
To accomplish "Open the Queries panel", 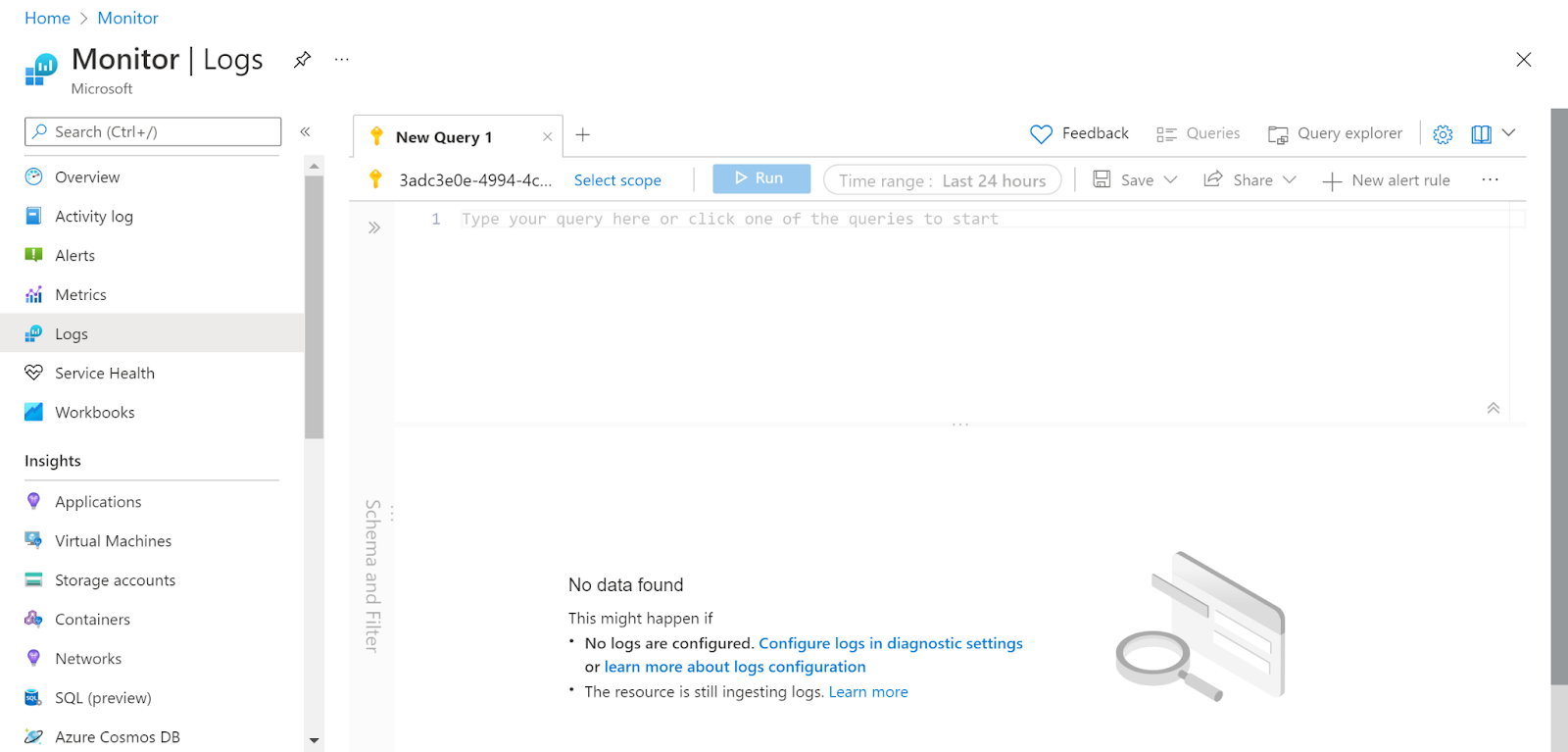I will coord(1198,134).
